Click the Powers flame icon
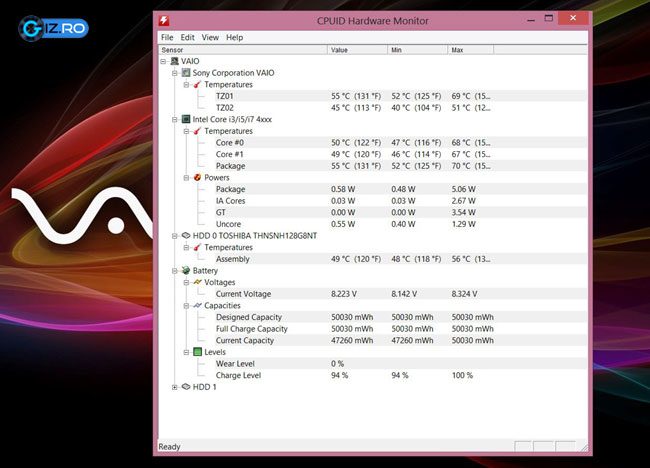This screenshot has width=650, height=468. [x=197, y=177]
